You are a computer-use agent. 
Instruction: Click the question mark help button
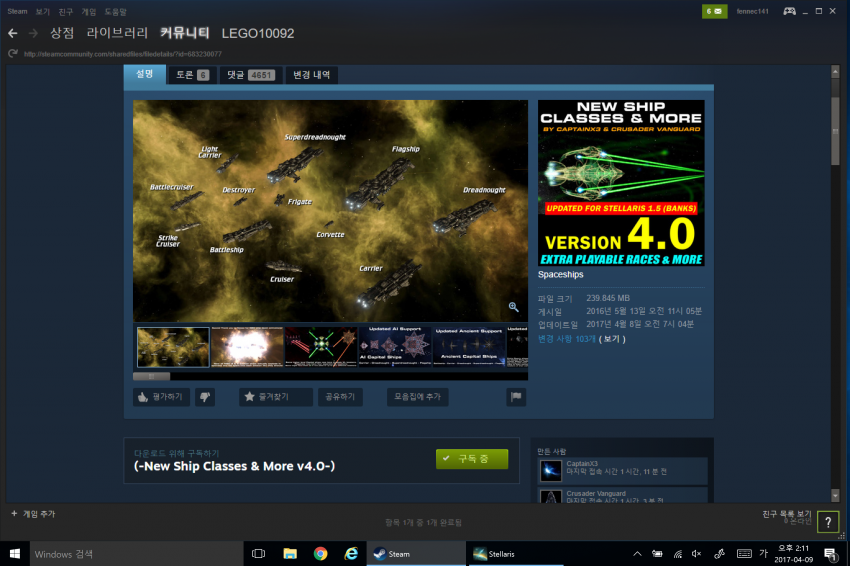point(828,522)
